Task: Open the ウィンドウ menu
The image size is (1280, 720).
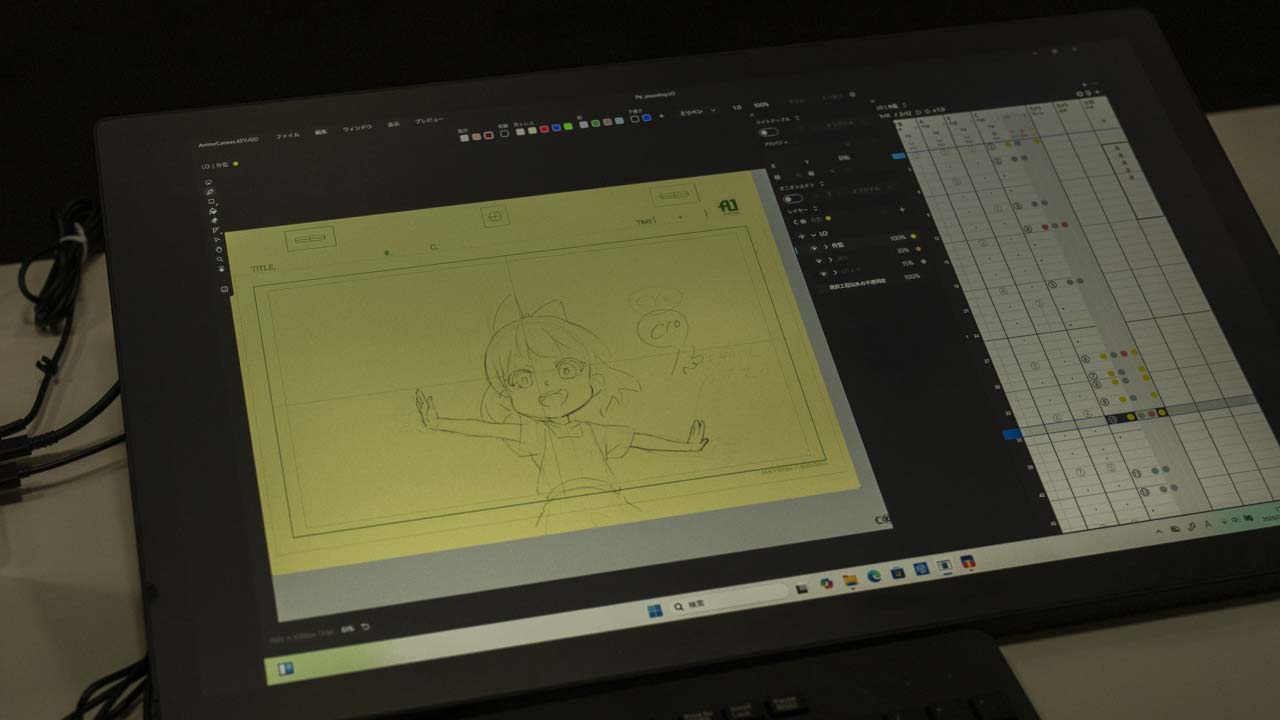Action: click(x=357, y=128)
